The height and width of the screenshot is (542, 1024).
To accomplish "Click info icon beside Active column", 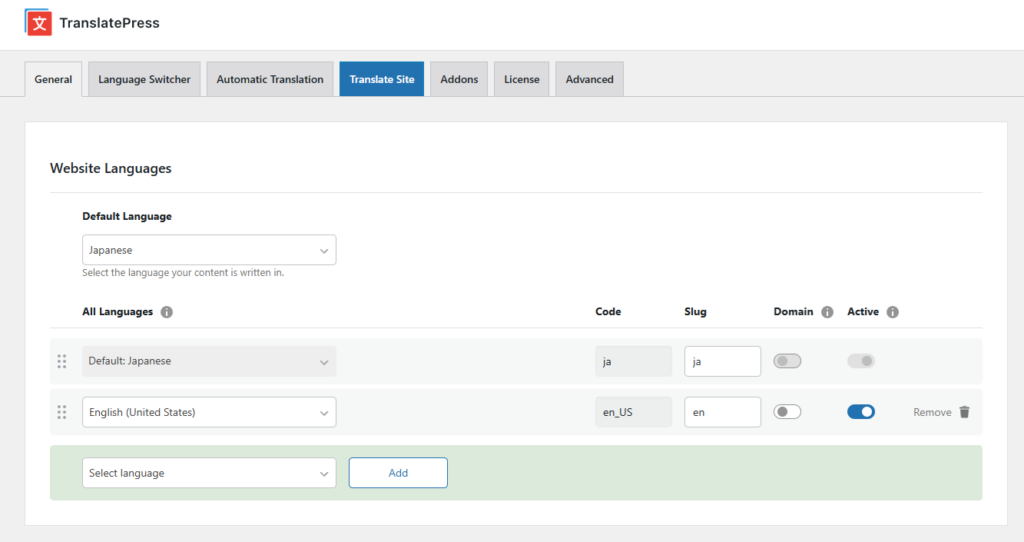I will click(892, 312).
